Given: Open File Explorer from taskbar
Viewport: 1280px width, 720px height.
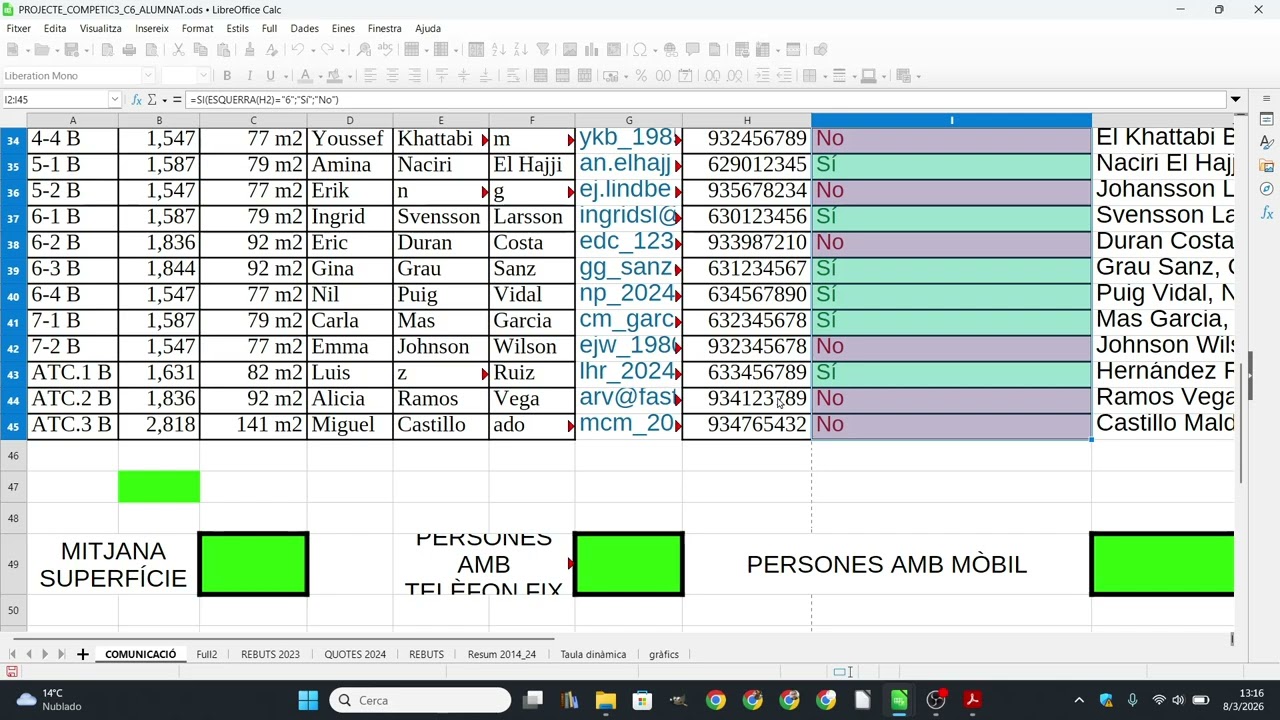Looking at the screenshot, I should pyautogui.click(x=606, y=700).
